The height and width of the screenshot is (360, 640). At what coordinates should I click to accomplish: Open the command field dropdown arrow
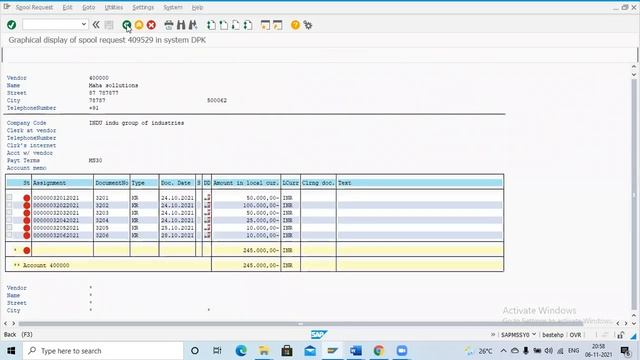pyautogui.click(x=84, y=24)
